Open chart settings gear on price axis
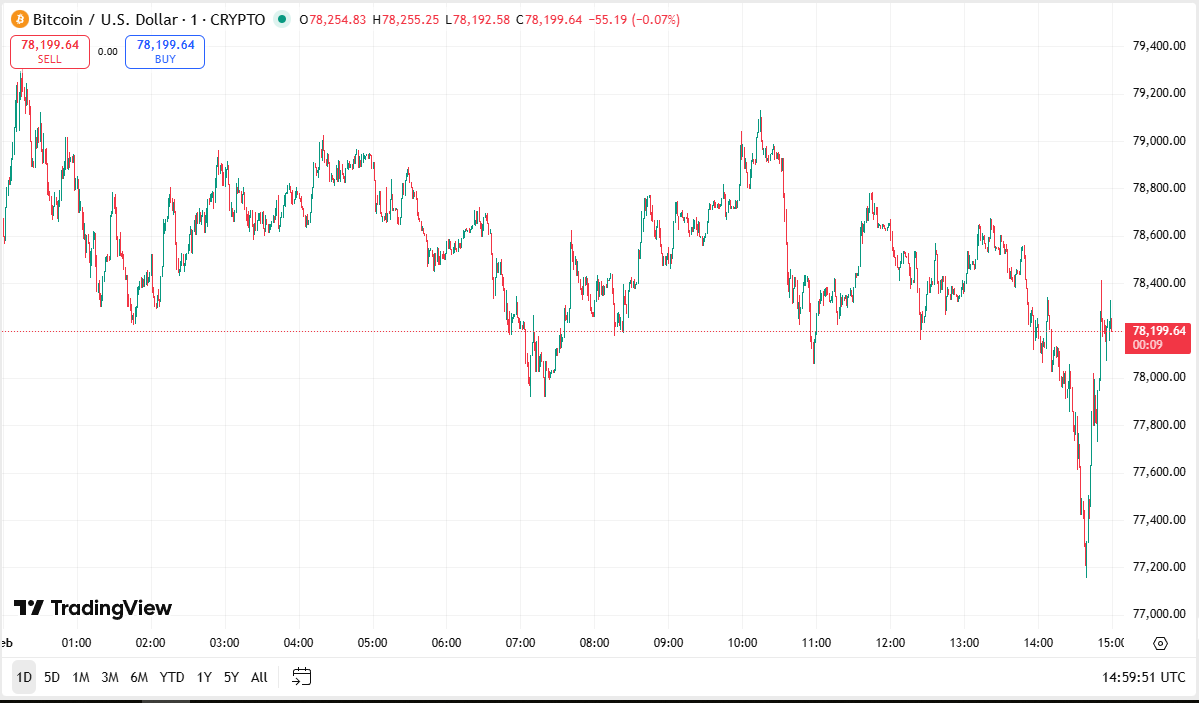Screen dimensions: 1199x703 (x=1160, y=643)
